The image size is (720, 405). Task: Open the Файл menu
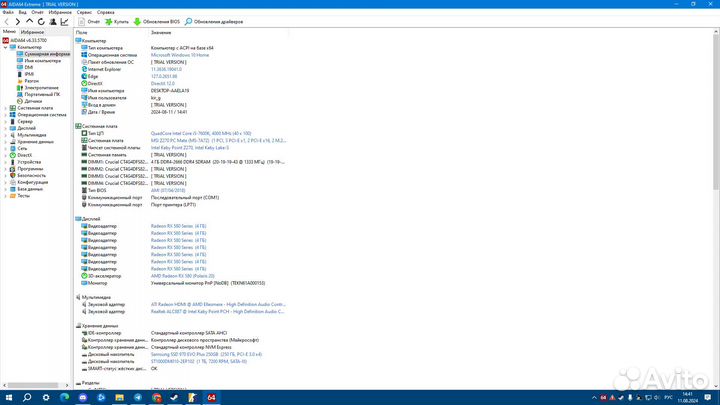8,12
